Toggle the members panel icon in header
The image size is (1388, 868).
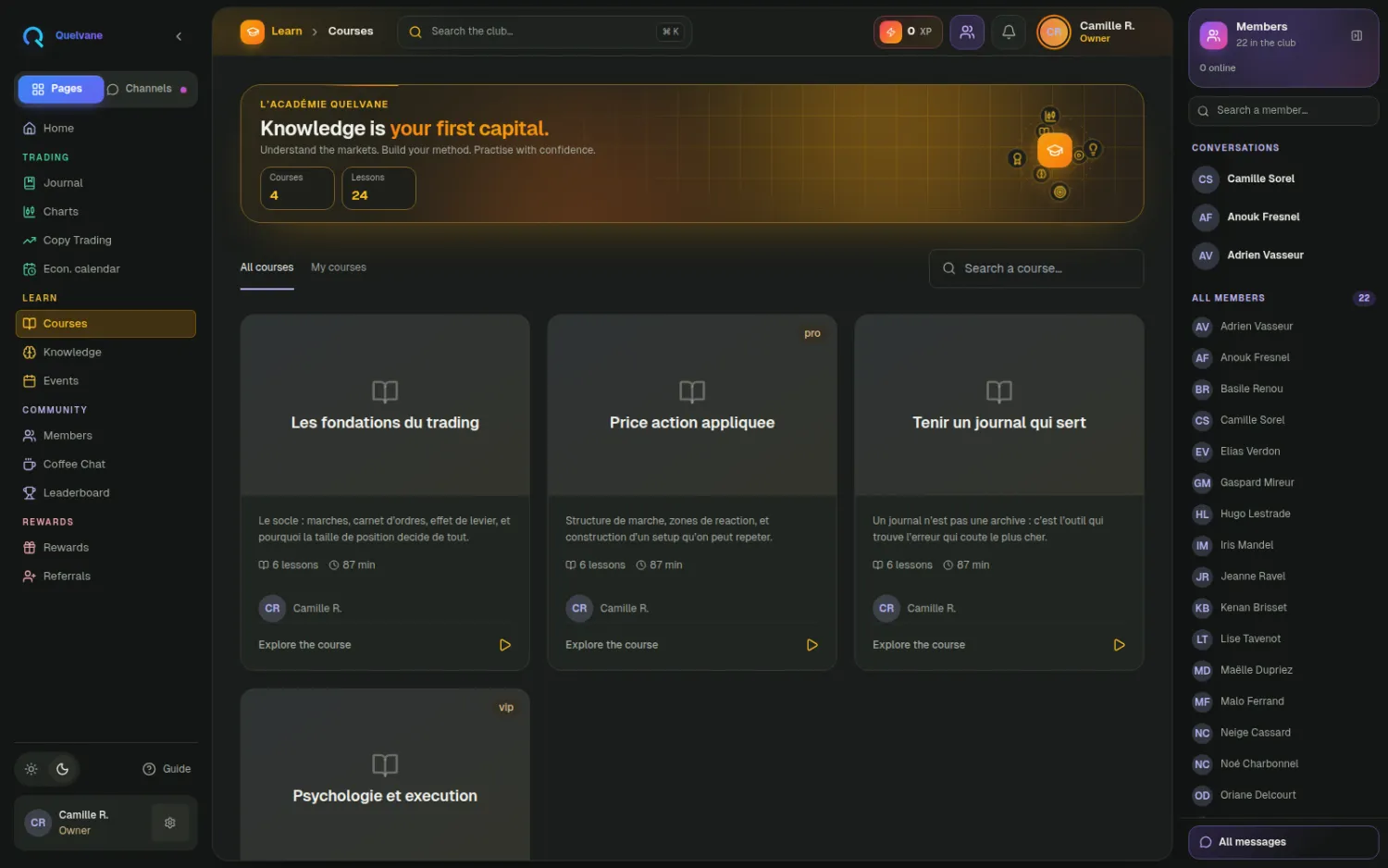pos(967,31)
